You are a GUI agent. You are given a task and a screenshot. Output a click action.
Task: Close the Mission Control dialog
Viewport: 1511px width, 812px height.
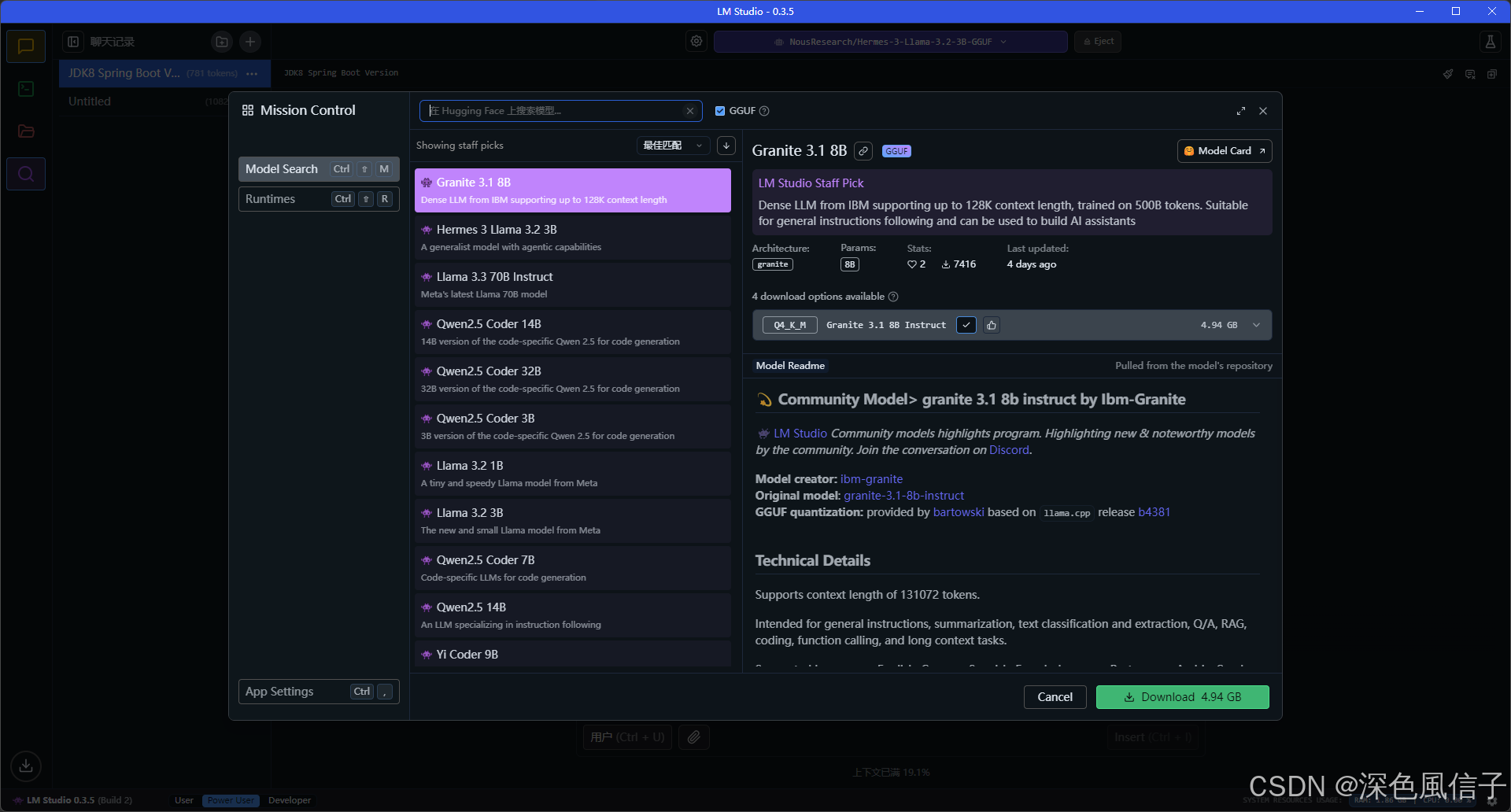pos(1263,111)
